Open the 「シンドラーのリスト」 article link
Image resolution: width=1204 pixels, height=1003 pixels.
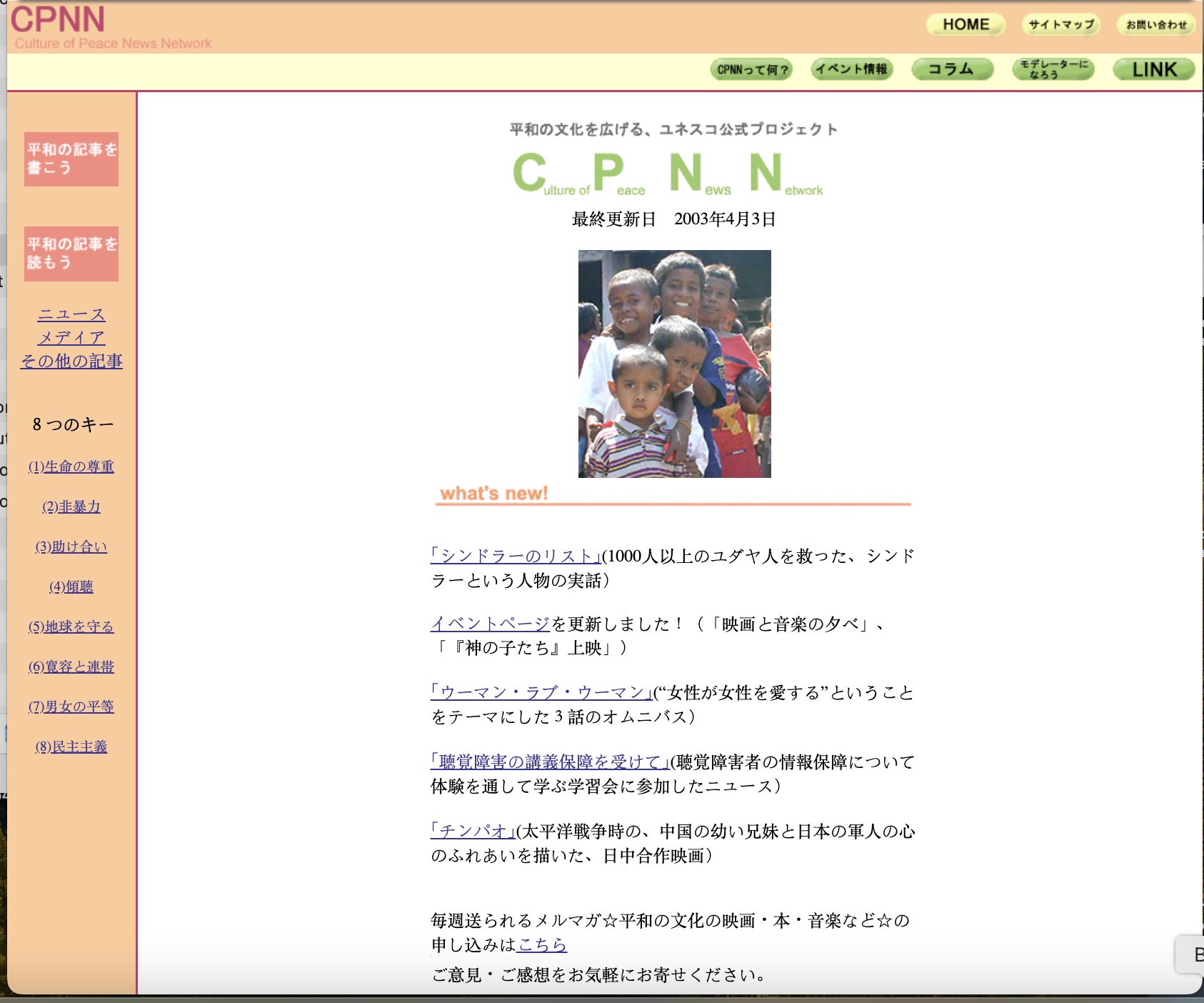pos(516,556)
